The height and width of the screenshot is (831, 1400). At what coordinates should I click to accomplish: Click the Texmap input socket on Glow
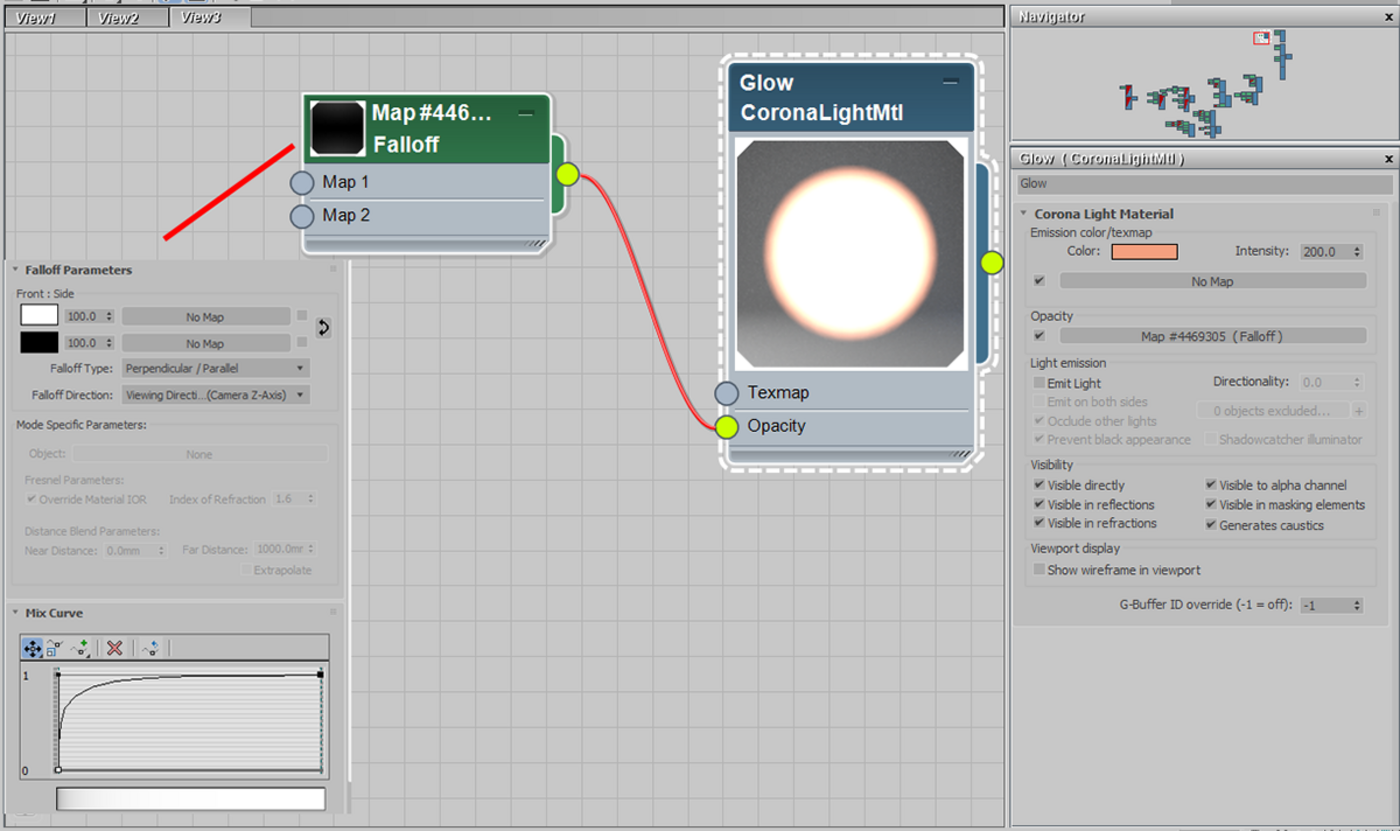point(727,393)
